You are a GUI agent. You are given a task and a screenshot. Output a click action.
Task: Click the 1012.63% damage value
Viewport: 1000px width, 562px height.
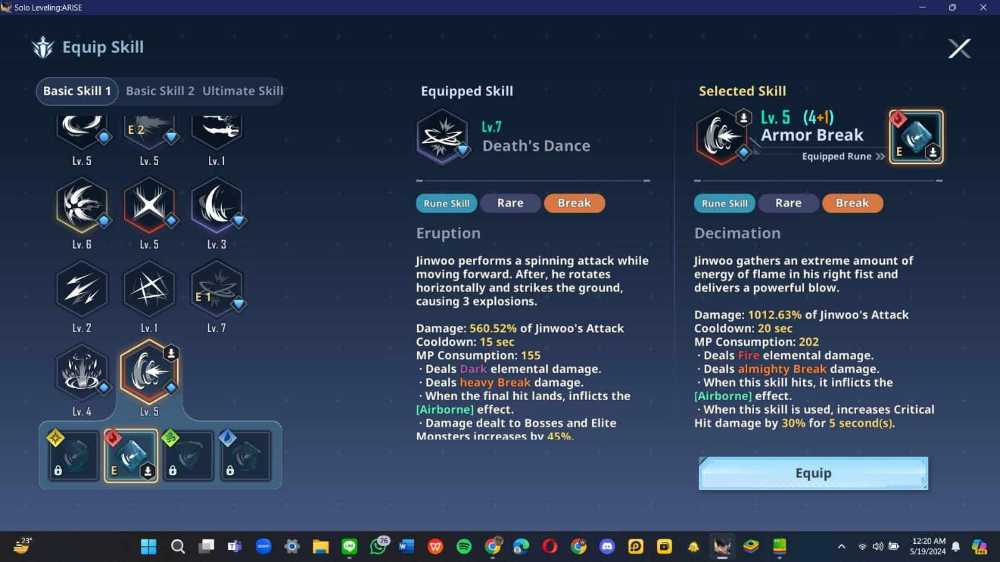click(775, 314)
